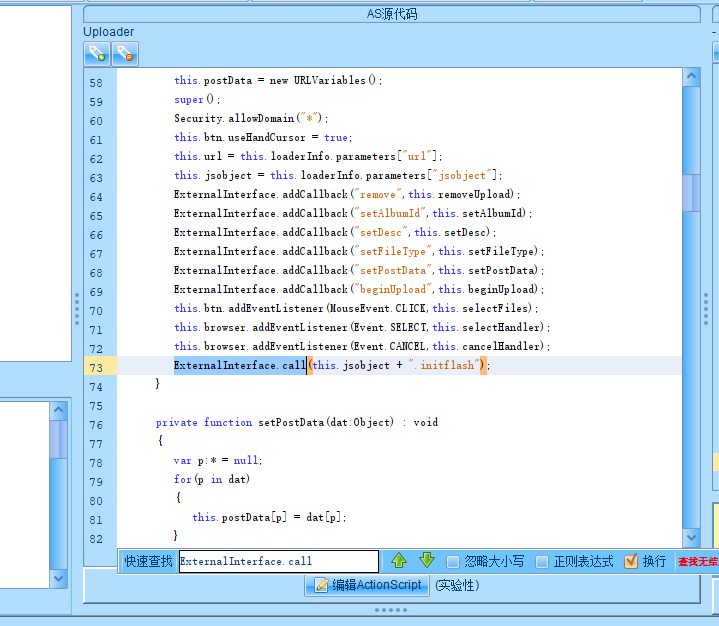Click the right splitter handle dots
The height and width of the screenshot is (626, 719).
706,308
